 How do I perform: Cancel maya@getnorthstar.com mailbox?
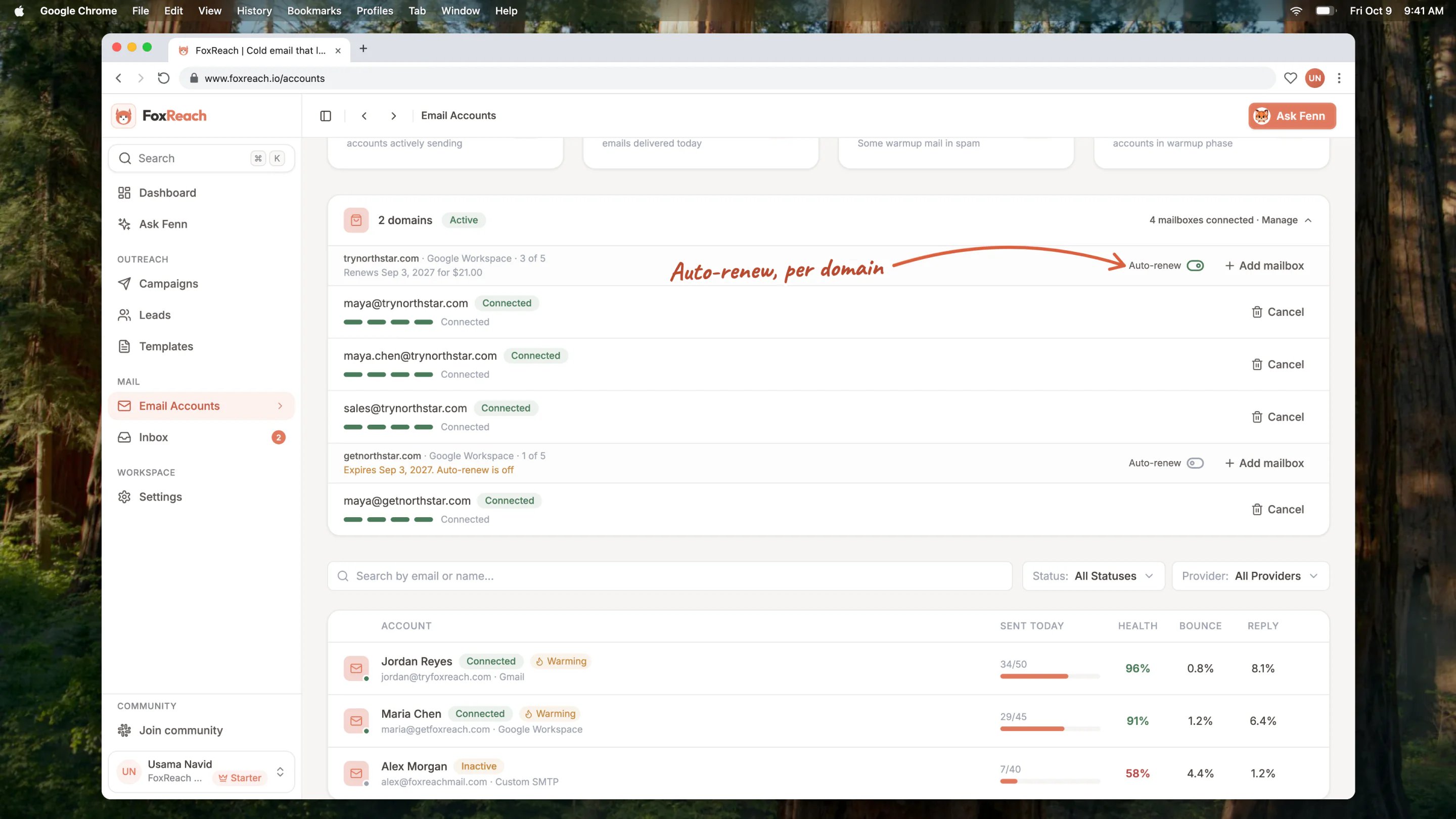(1278, 509)
